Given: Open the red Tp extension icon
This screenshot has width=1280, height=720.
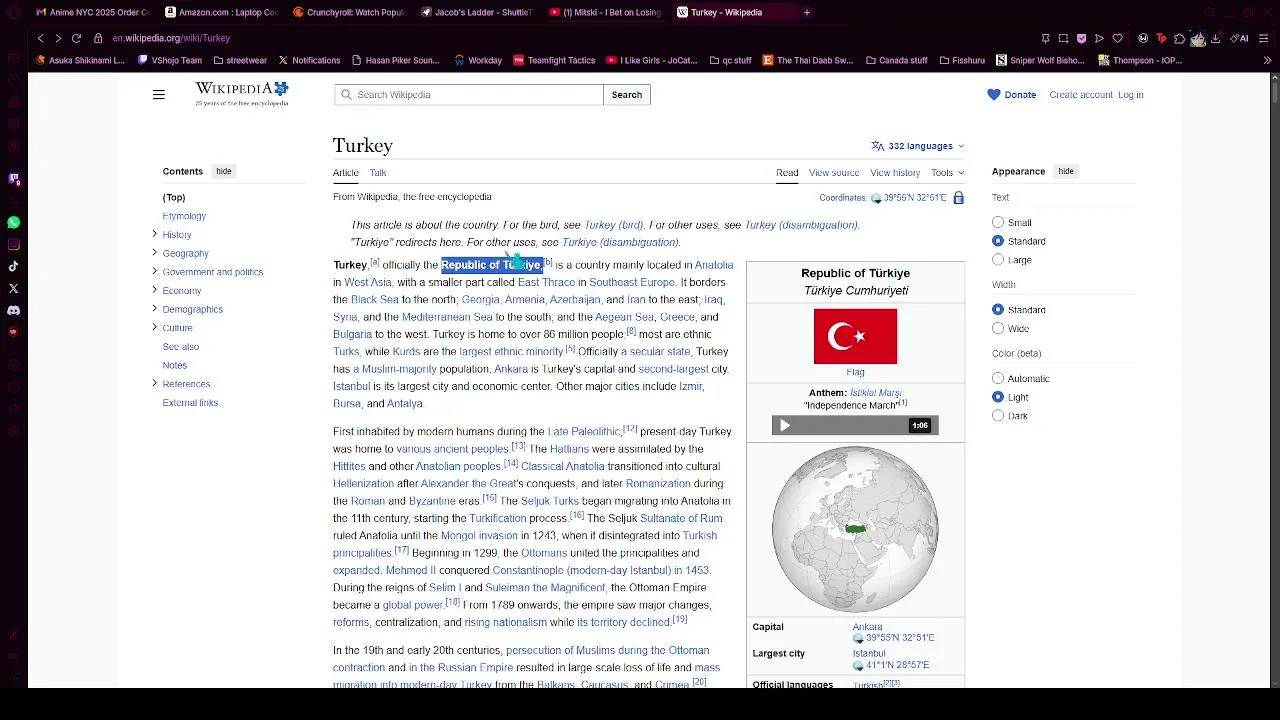Looking at the screenshot, I should pyautogui.click(x=1161, y=38).
